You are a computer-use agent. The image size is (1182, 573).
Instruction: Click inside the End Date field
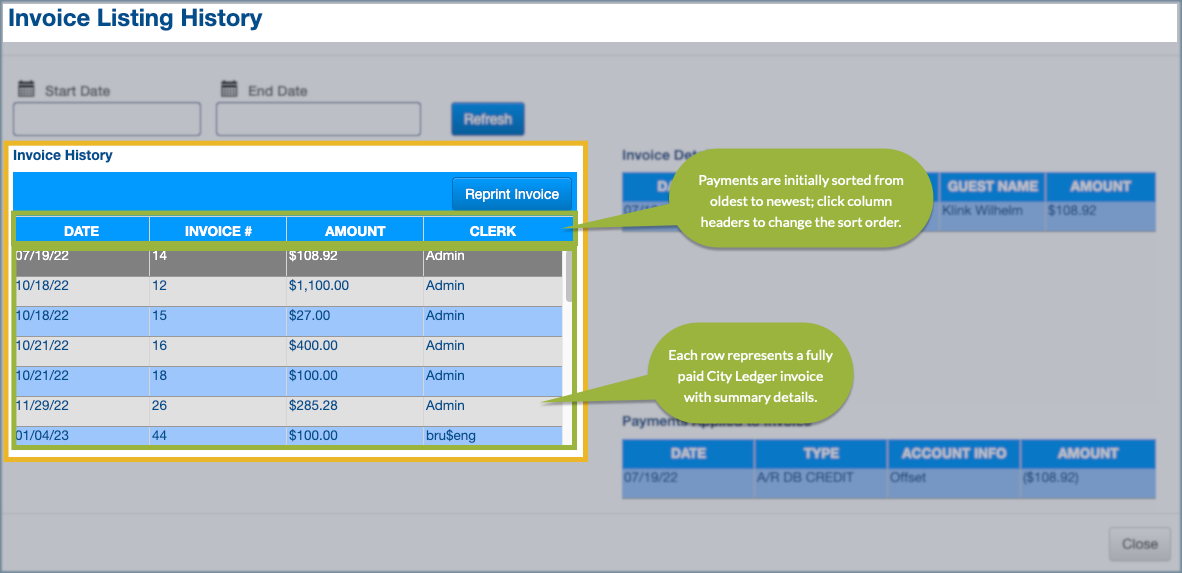click(318, 119)
